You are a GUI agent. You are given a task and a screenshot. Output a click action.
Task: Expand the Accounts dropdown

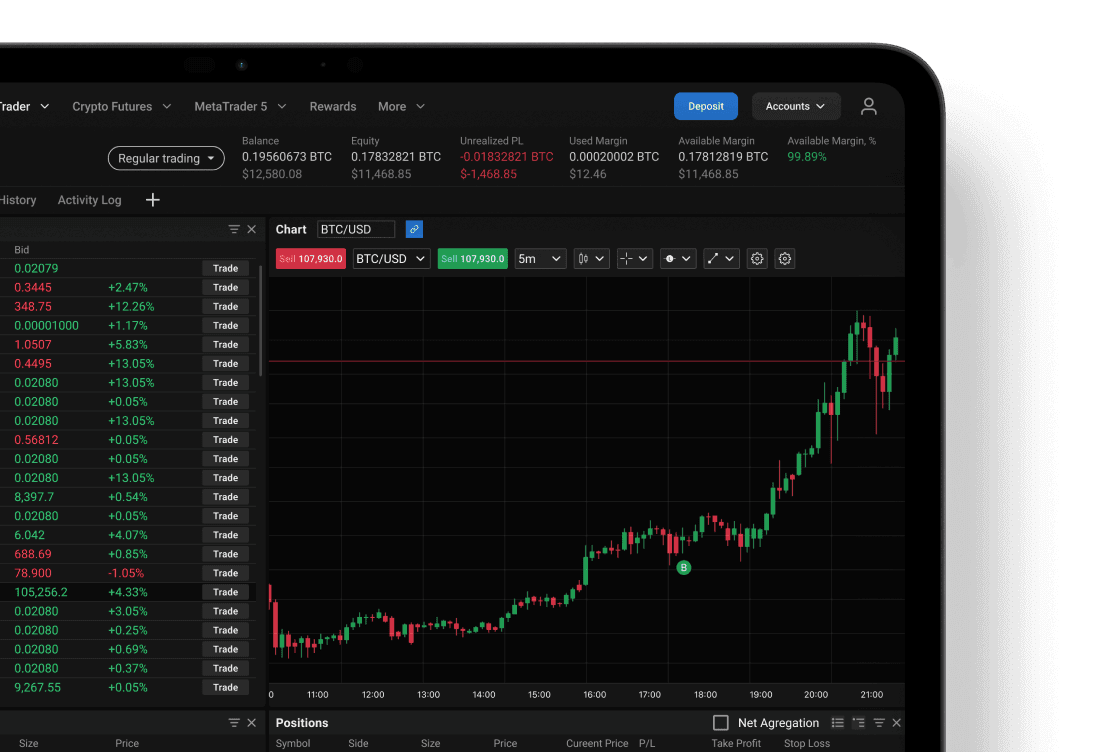tap(795, 106)
